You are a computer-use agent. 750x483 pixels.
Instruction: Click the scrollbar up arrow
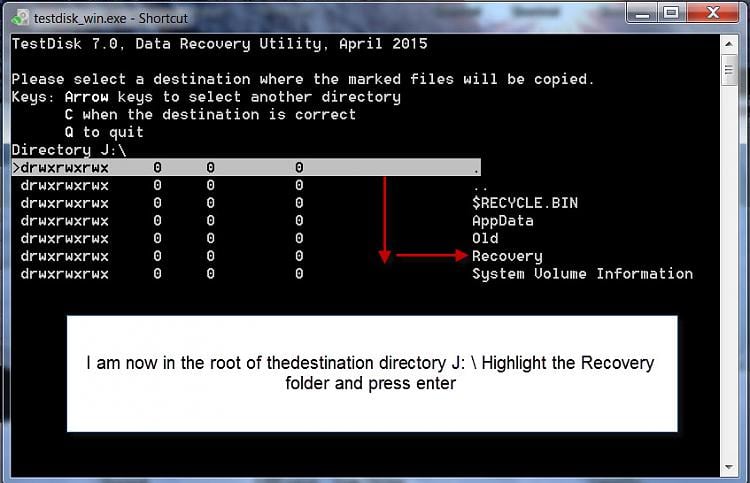tap(728, 44)
